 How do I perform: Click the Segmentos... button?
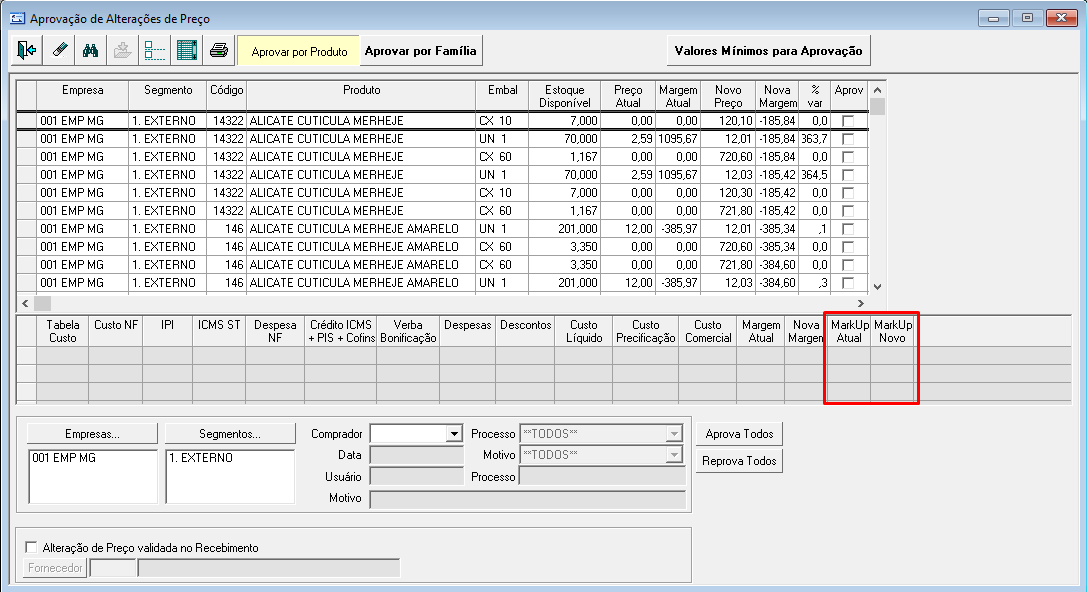point(229,434)
